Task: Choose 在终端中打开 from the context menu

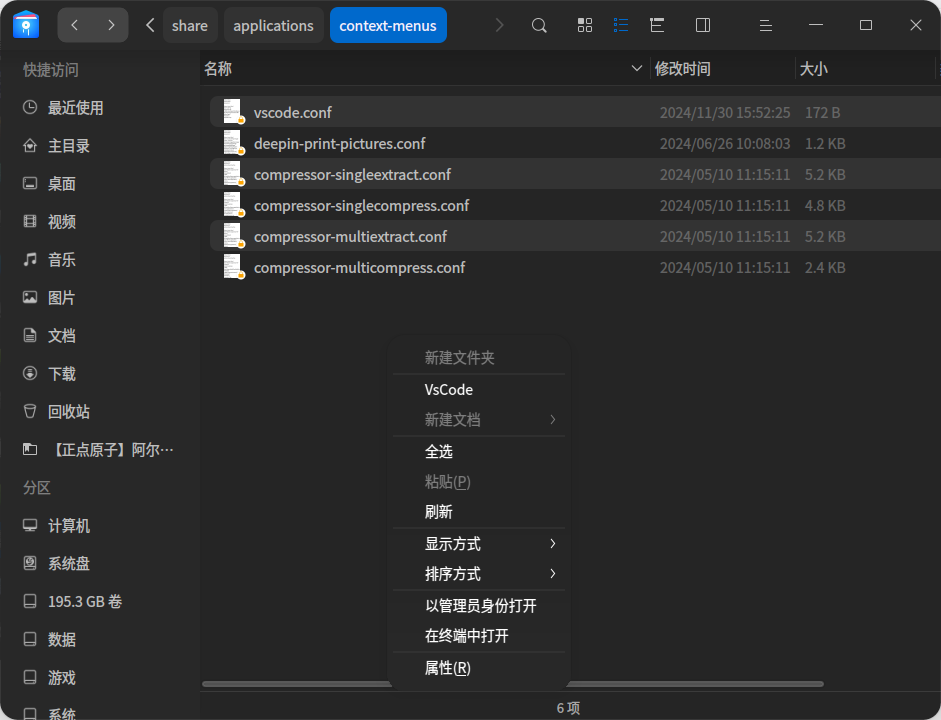Action: coord(479,636)
